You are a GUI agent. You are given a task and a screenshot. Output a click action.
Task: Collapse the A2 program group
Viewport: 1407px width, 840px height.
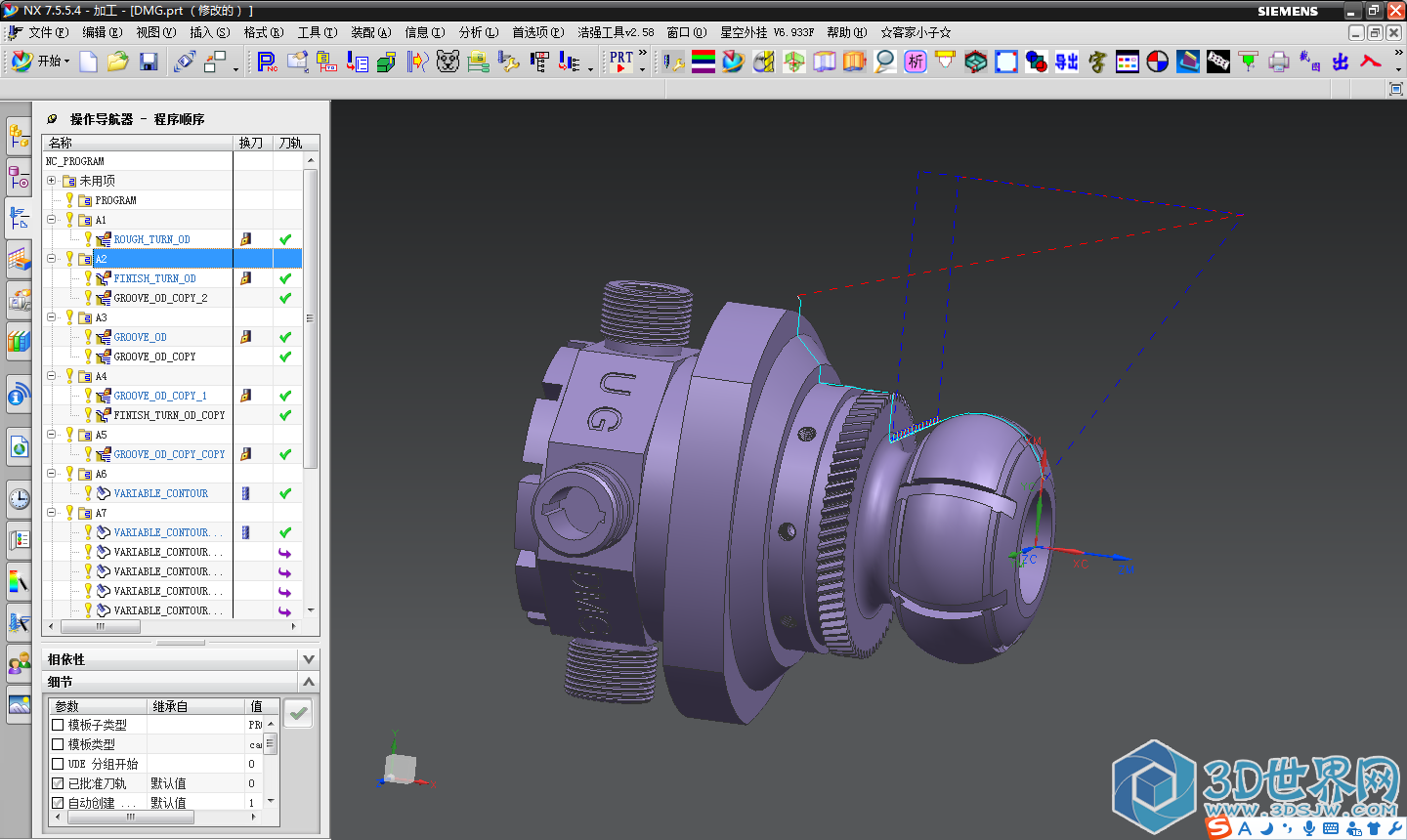point(52,259)
